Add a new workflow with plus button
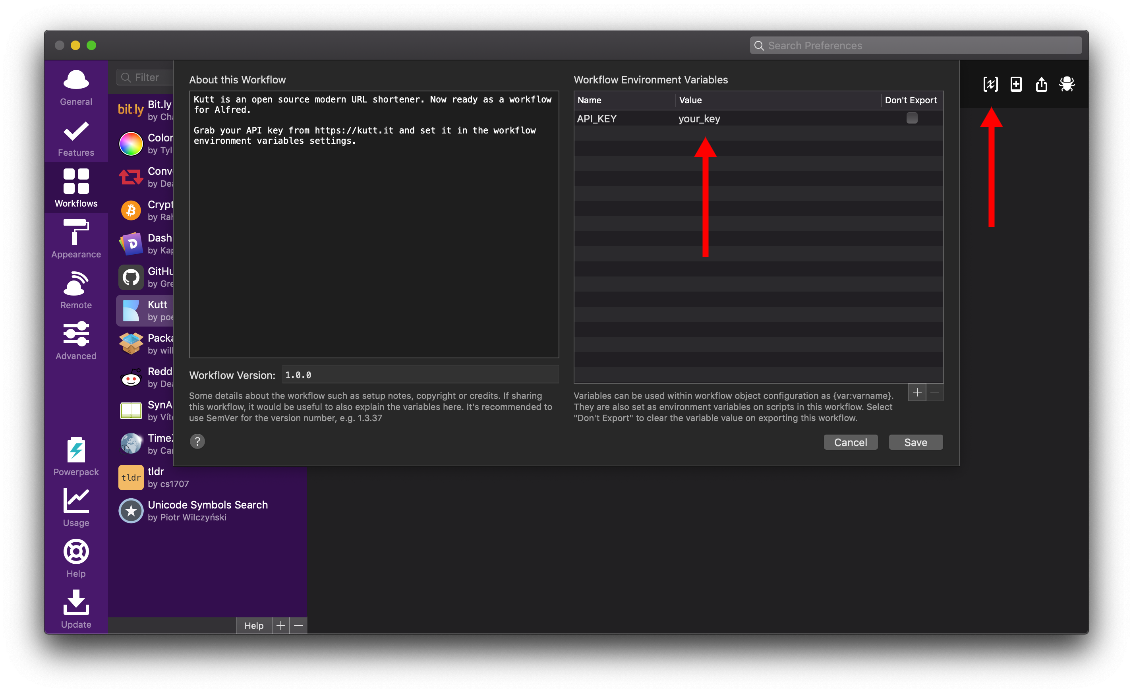Image resolution: width=1133 pixels, height=693 pixels. (280, 625)
